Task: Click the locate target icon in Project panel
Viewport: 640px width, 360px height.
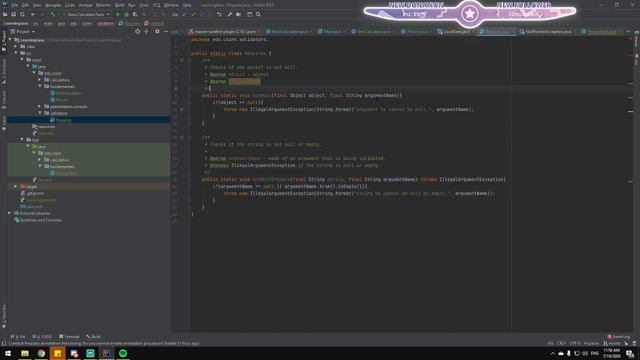Action: (x=138, y=31)
